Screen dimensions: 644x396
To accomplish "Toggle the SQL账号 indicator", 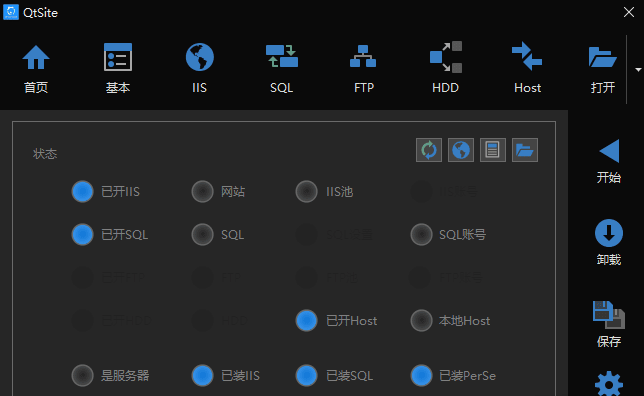I will coord(421,235).
